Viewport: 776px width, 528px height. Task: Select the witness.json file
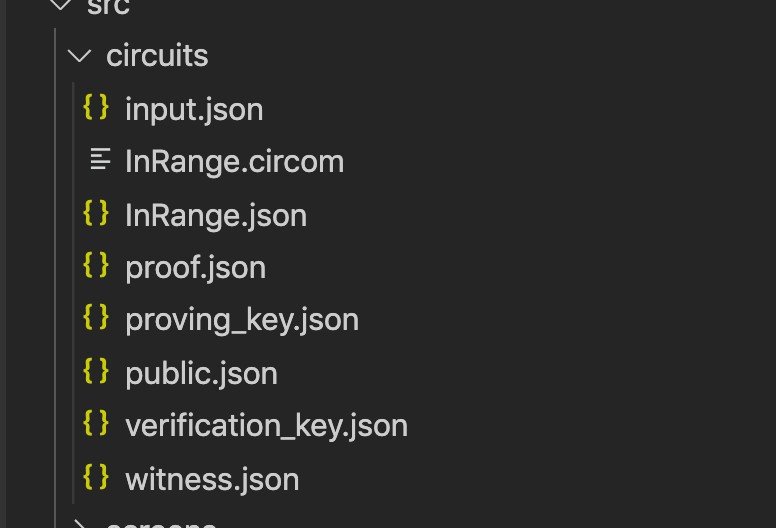point(212,479)
